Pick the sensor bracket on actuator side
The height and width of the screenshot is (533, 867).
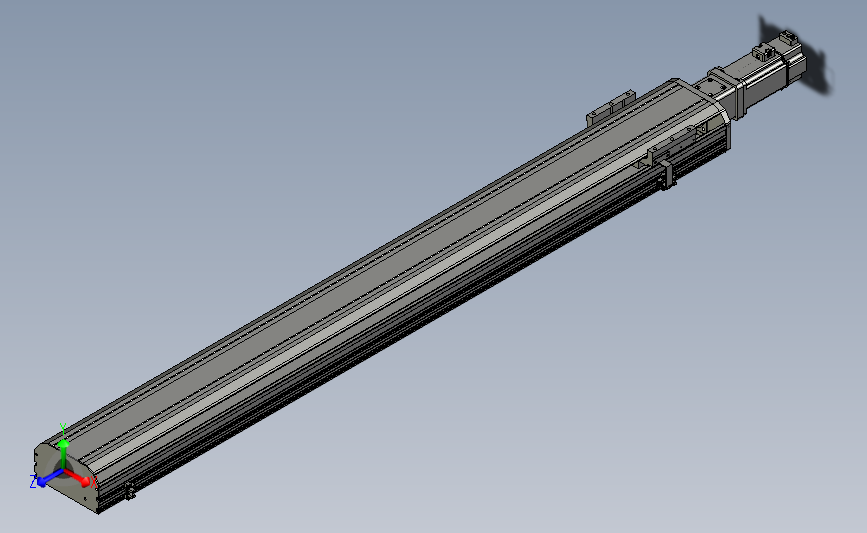tap(668, 174)
